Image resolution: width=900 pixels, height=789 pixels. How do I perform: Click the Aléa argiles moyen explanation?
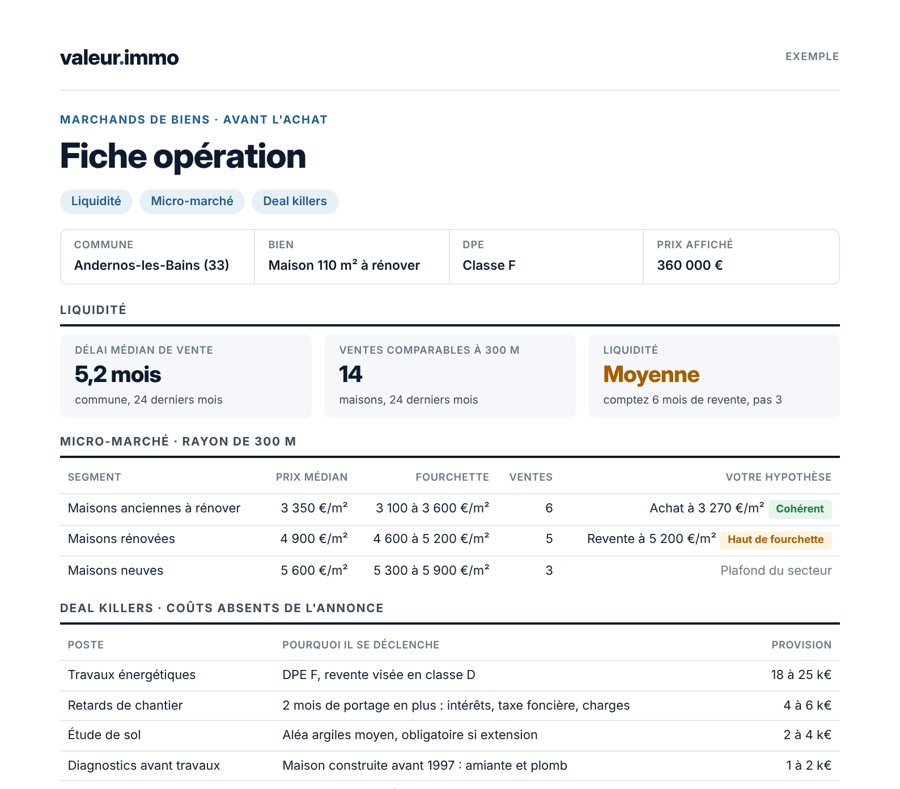point(410,735)
